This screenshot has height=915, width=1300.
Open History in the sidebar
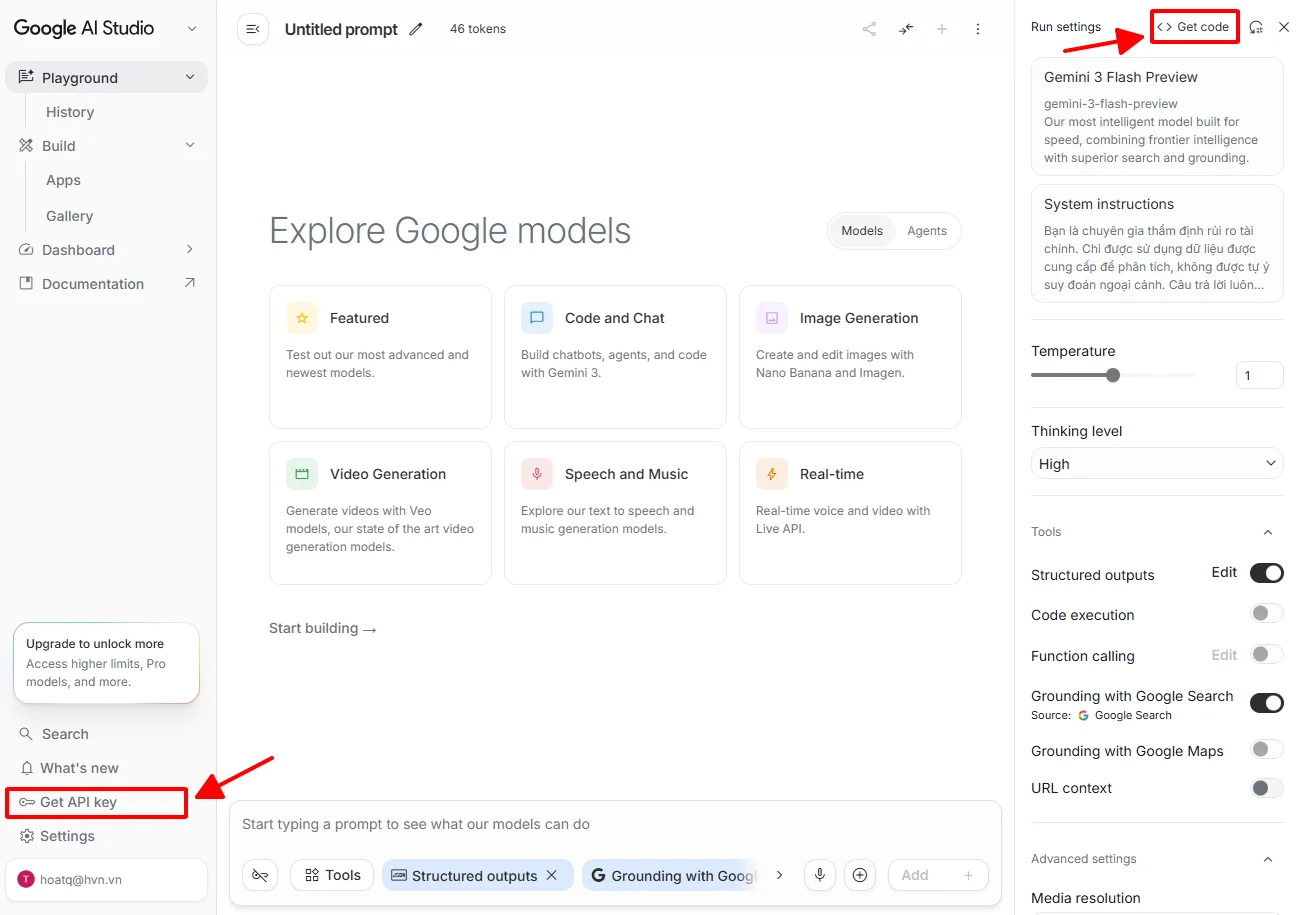point(70,112)
